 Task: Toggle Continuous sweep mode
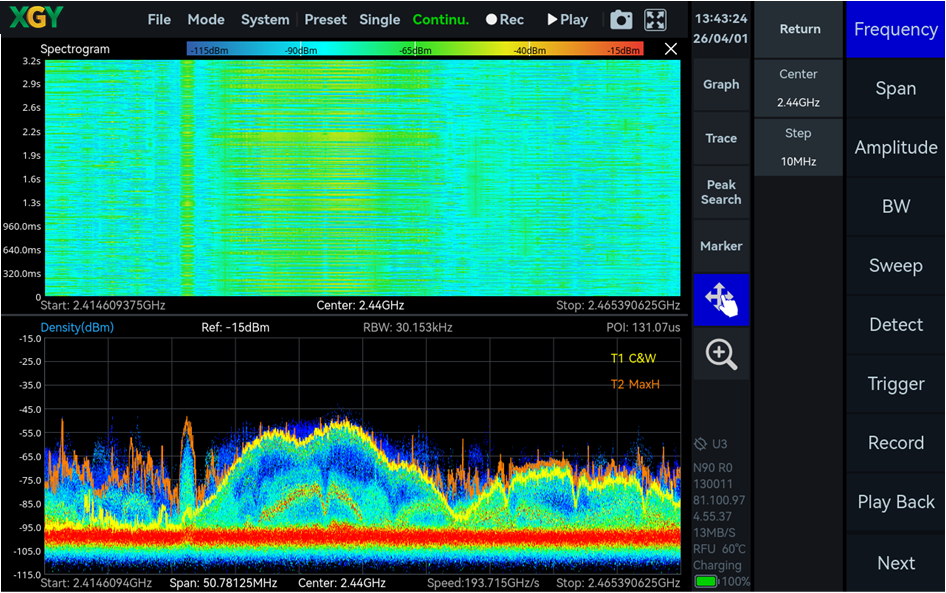point(440,20)
